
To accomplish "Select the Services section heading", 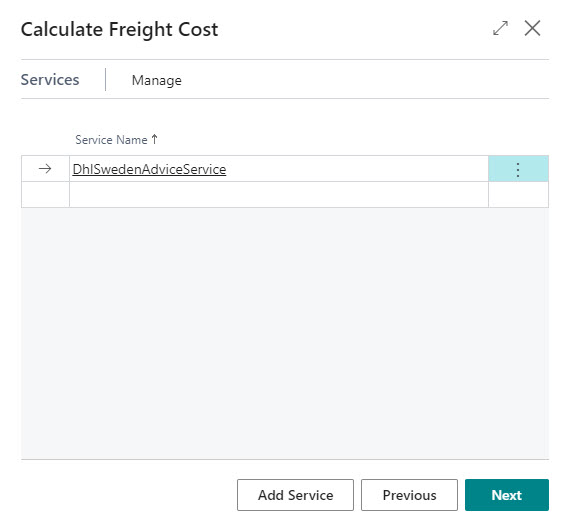I will click(50, 80).
